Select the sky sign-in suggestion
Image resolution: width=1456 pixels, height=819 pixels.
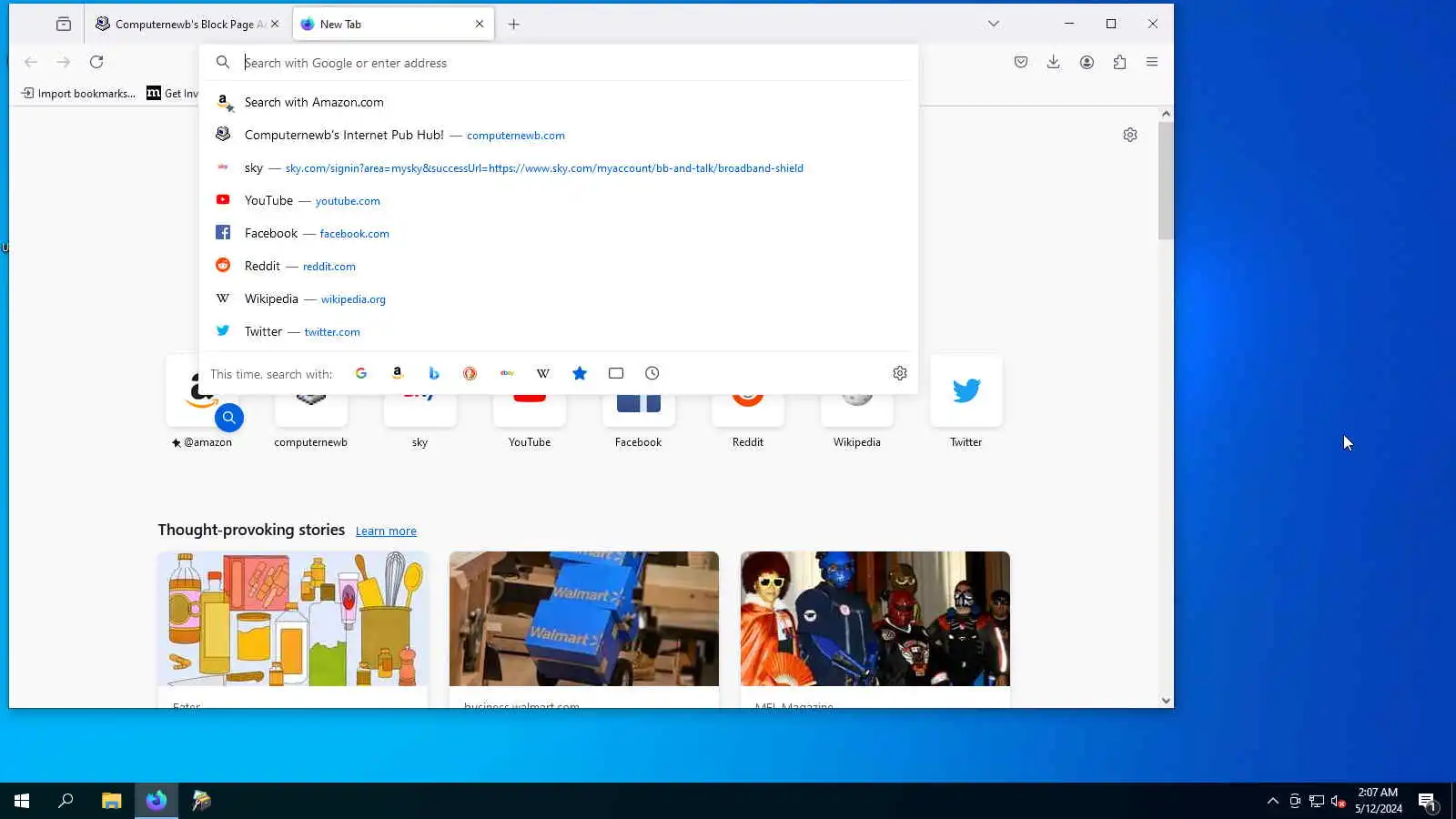coord(557,167)
